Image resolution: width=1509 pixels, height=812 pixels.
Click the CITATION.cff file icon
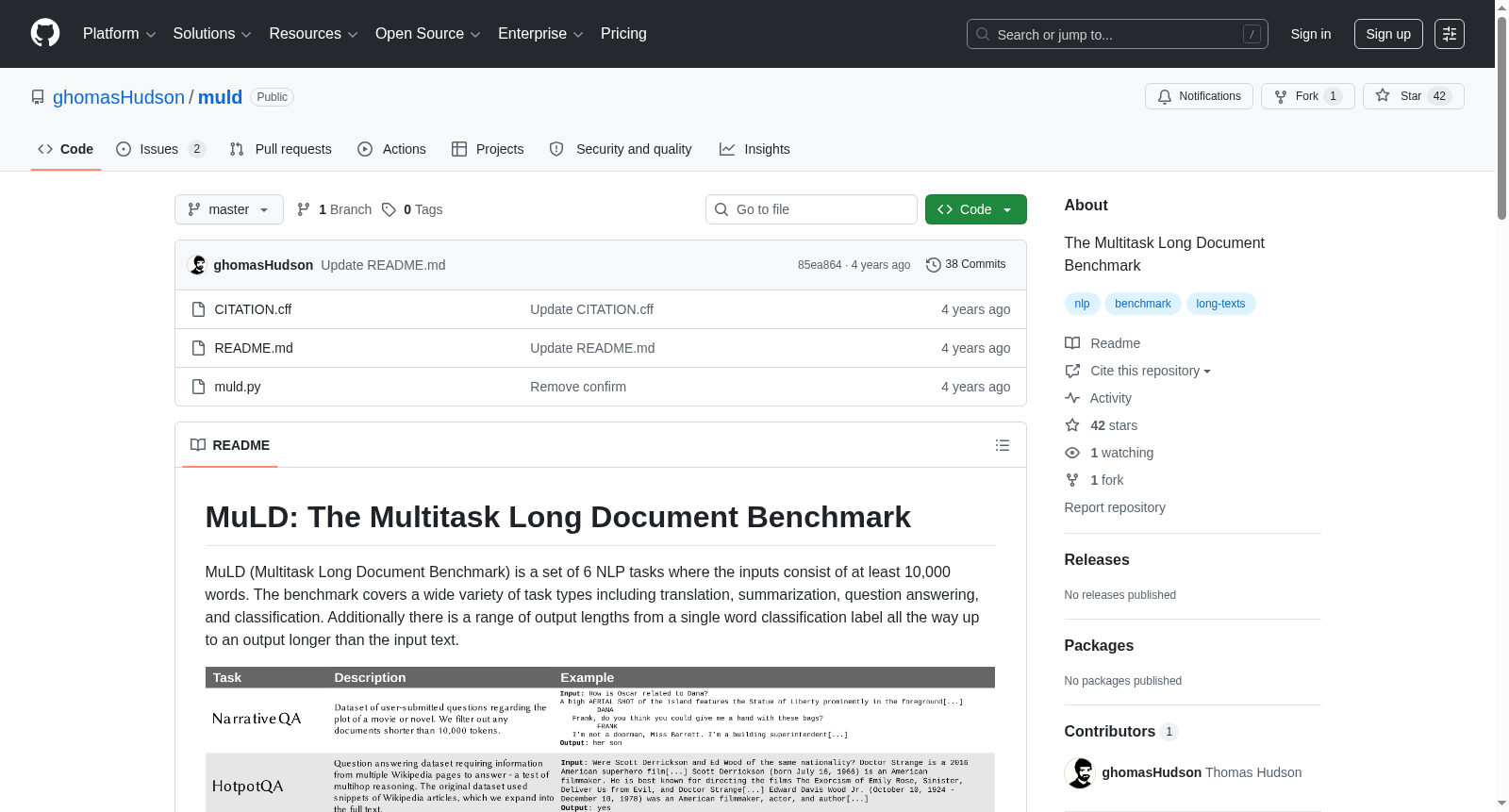coord(198,309)
